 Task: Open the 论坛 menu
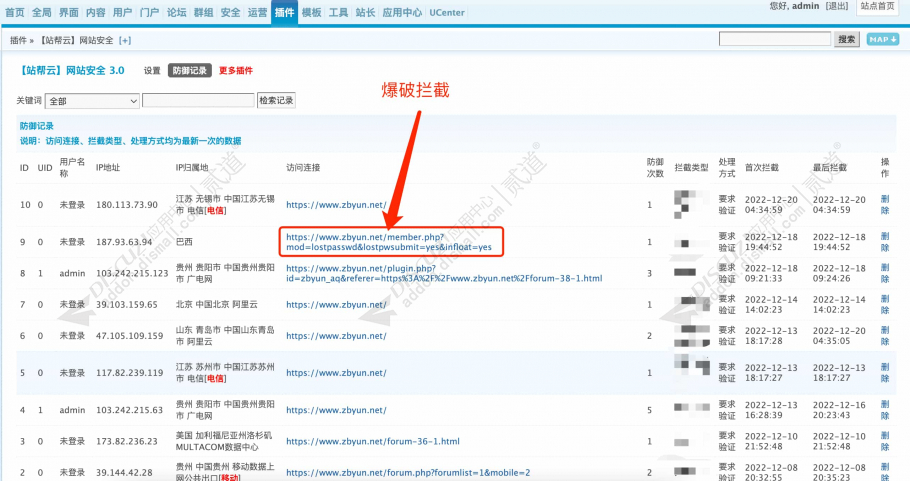(176, 12)
